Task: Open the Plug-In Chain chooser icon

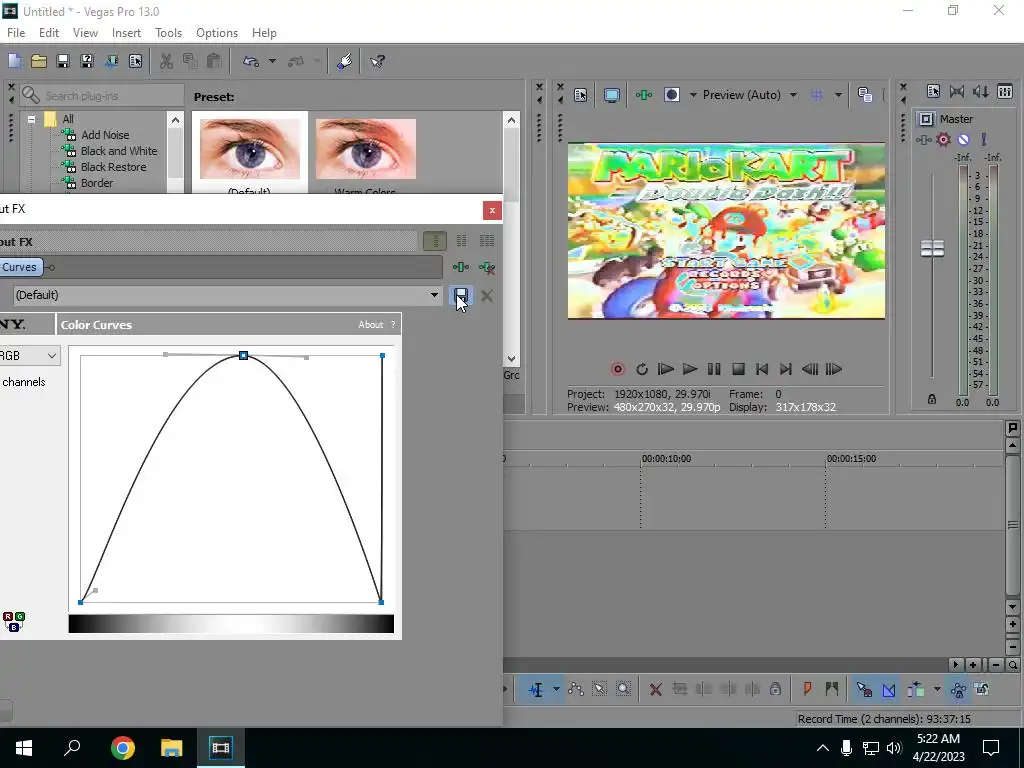Action: (460, 267)
